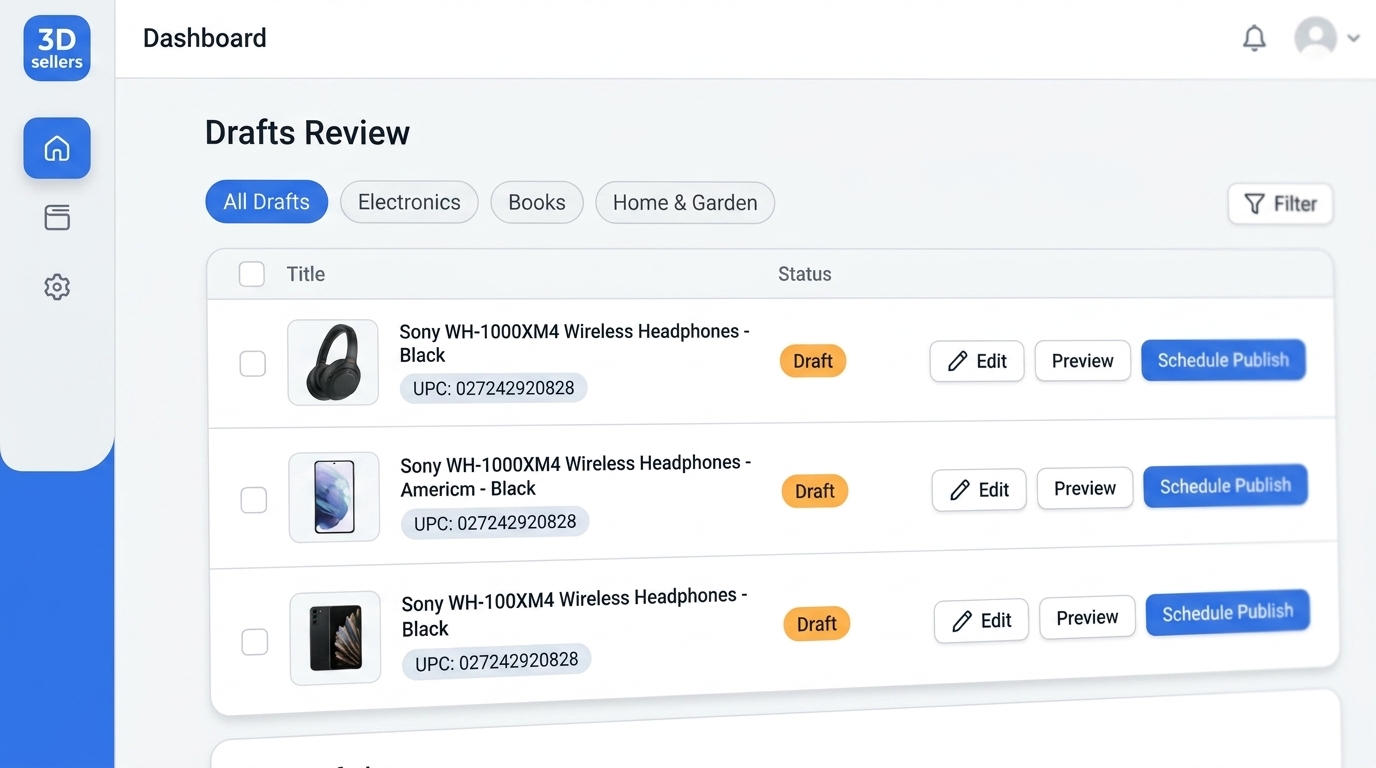Switch to the Electronics tab
This screenshot has width=1376, height=768.
point(409,202)
